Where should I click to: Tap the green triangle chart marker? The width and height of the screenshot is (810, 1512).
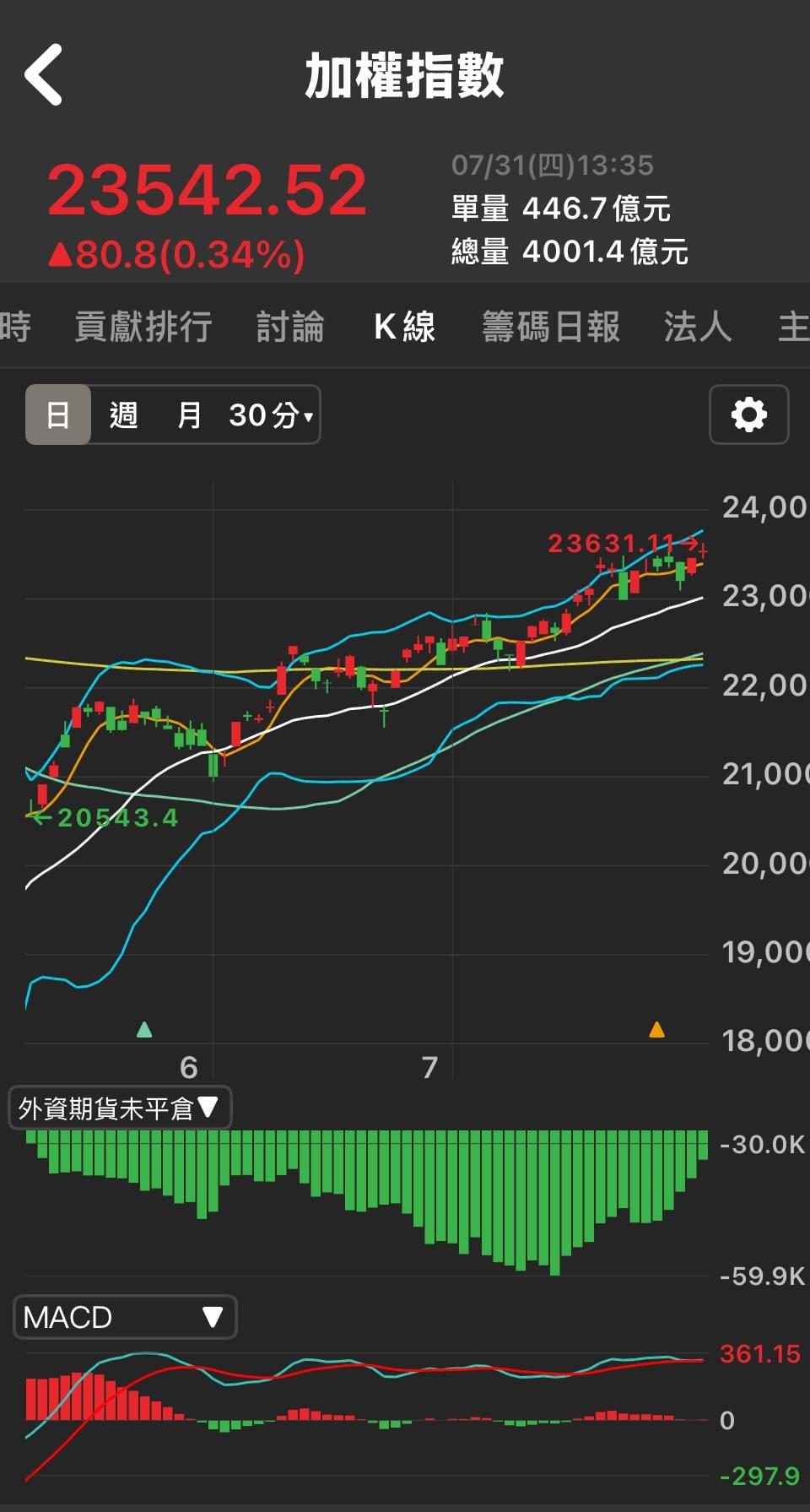(x=144, y=1029)
